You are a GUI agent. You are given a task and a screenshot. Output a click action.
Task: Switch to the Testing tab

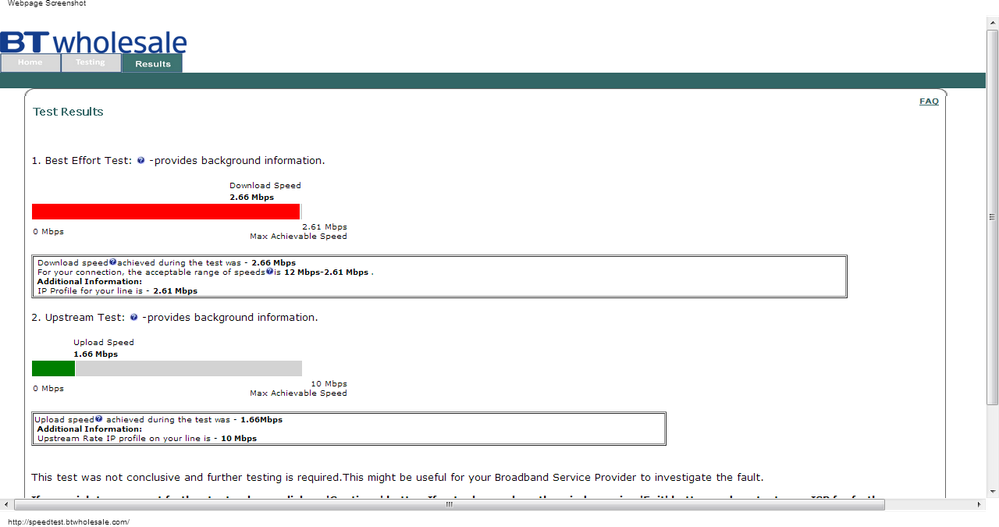(x=90, y=62)
